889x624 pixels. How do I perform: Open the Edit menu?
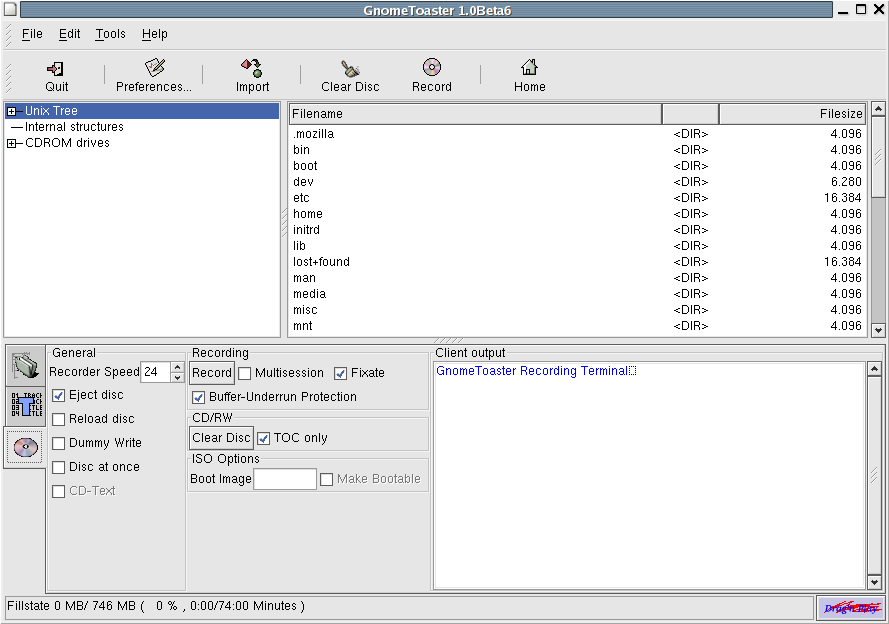pyautogui.click(x=69, y=34)
